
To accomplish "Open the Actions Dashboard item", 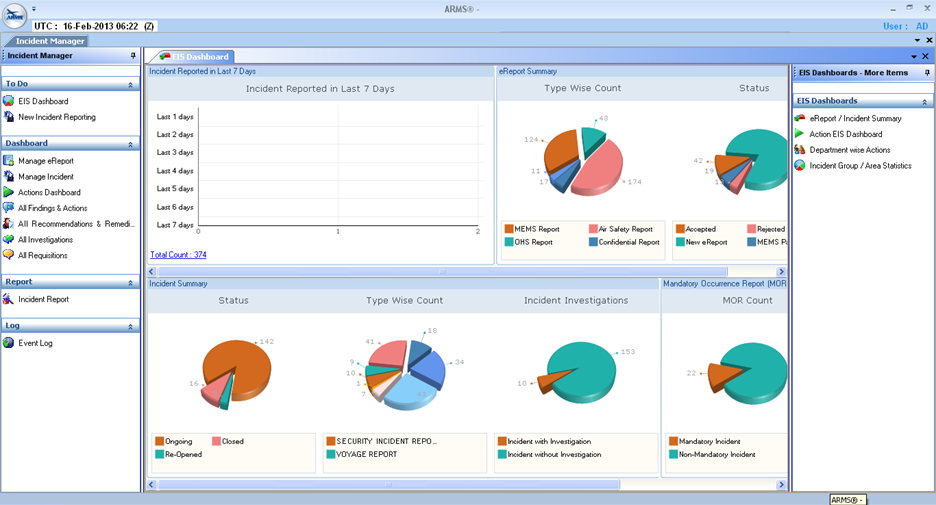I will coord(48,192).
